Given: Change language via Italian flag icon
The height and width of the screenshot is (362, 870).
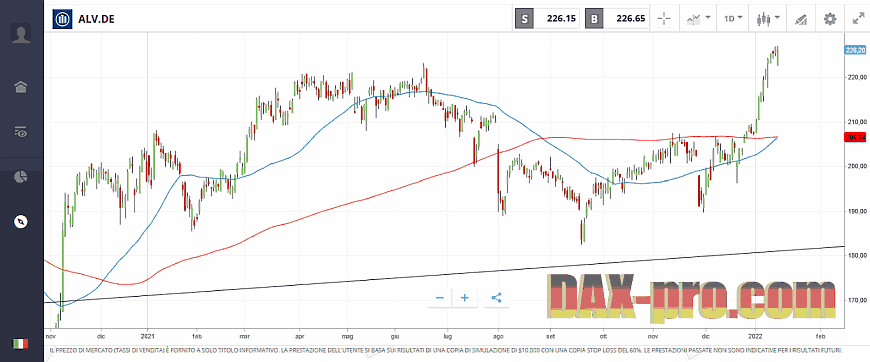Looking at the screenshot, I should coord(21,344).
